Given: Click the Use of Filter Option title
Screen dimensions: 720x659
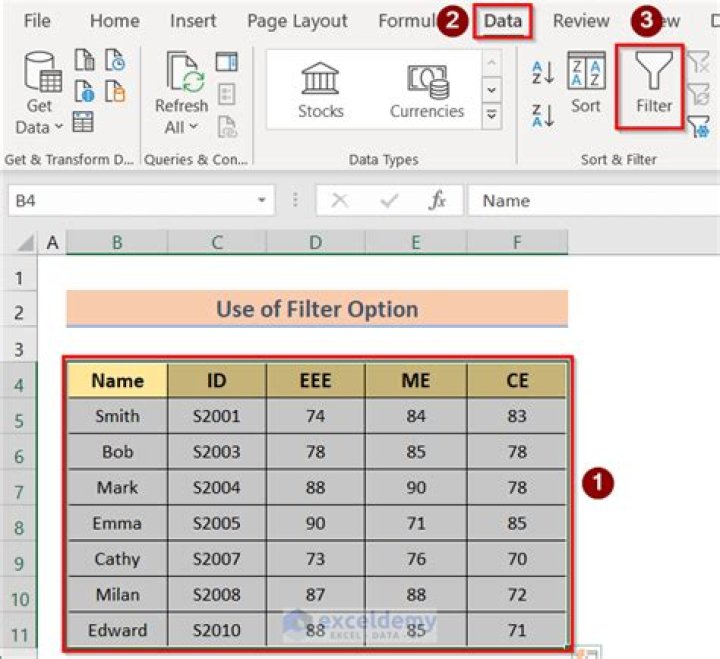Looking at the screenshot, I should coord(317,309).
